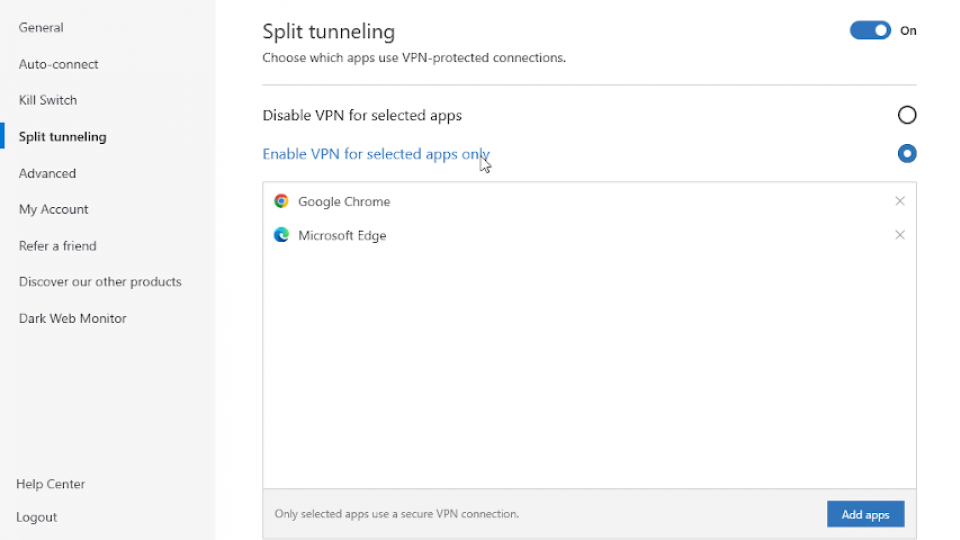This screenshot has height=540, width=960.
Task: Open Dark Web Monitor section
Action: coord(72,318)
